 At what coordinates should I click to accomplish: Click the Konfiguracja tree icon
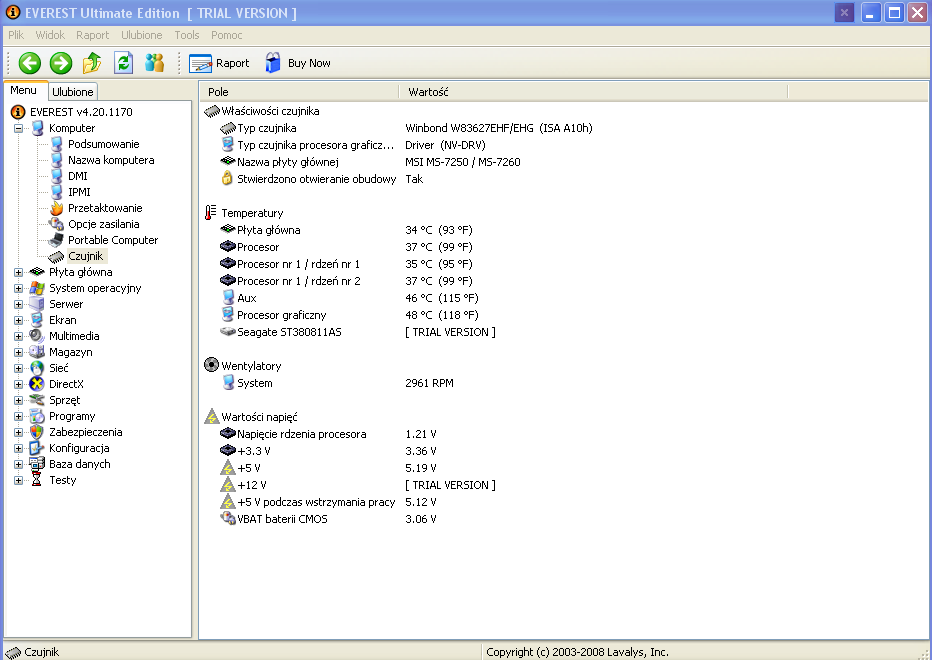tap(37, 449)
